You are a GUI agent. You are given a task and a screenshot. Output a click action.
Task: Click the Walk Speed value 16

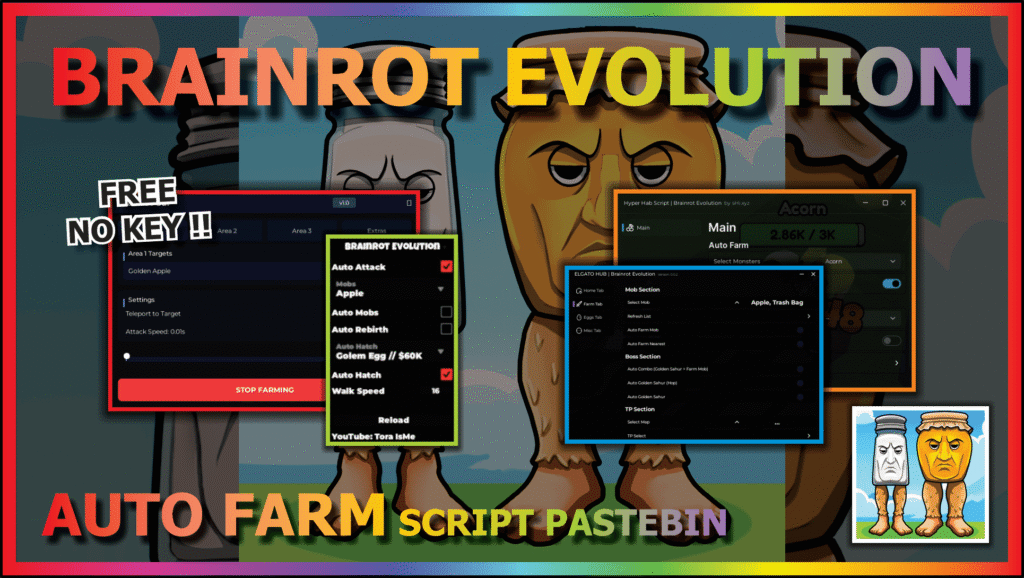436,391
